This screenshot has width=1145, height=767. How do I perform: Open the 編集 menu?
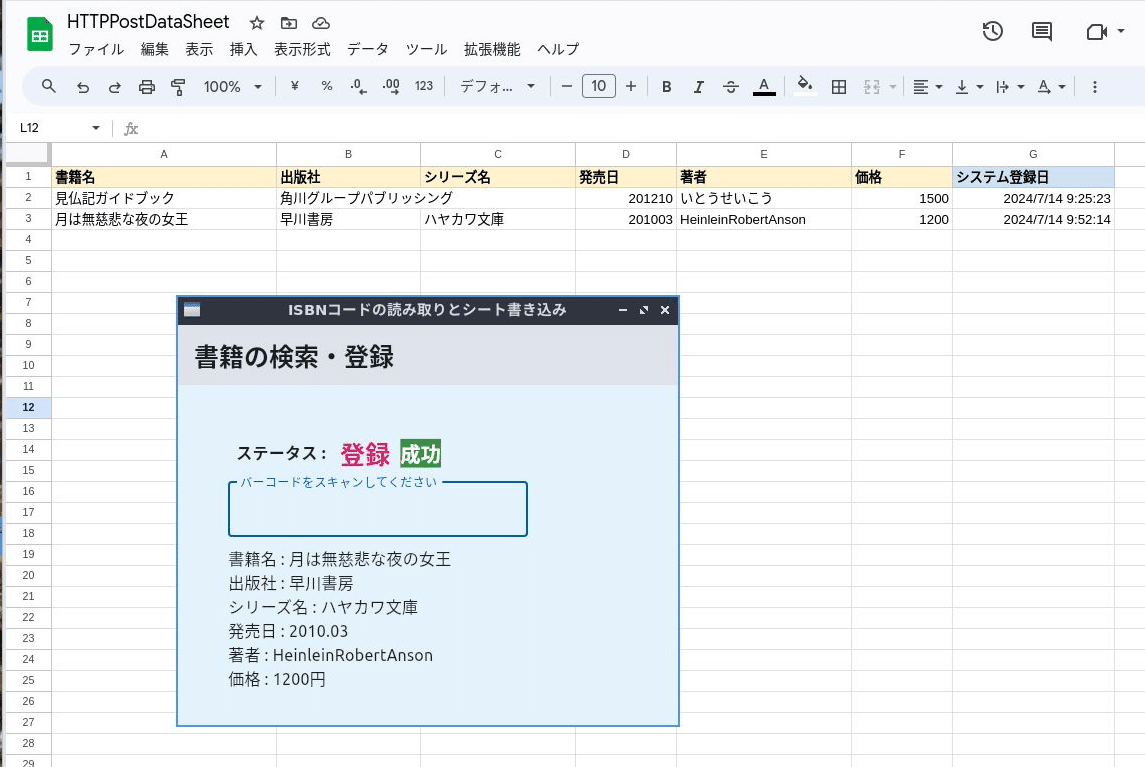(x=155, y=49)
